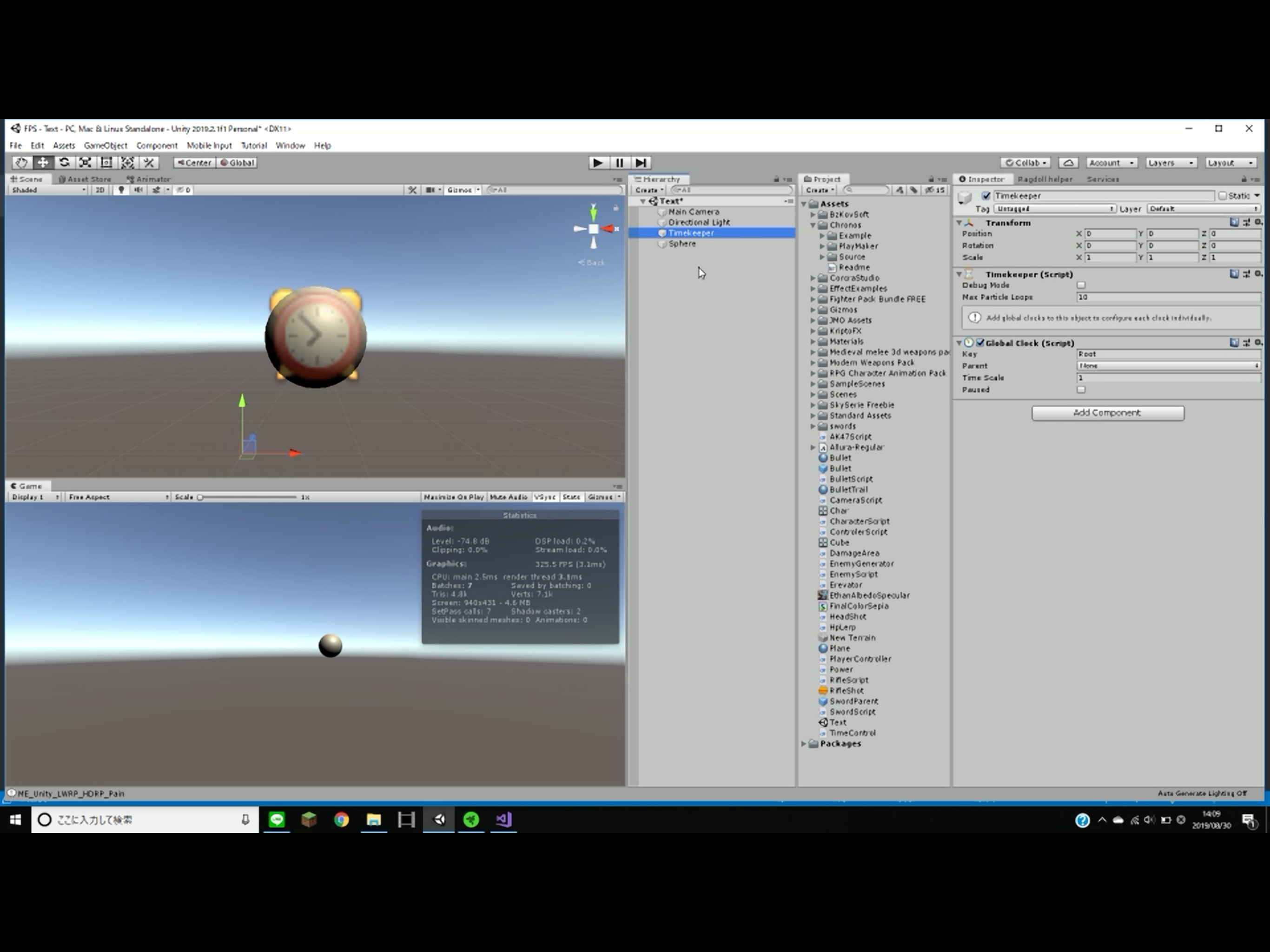
Task: Toggle the Static checkbox
Action: 1222,196
